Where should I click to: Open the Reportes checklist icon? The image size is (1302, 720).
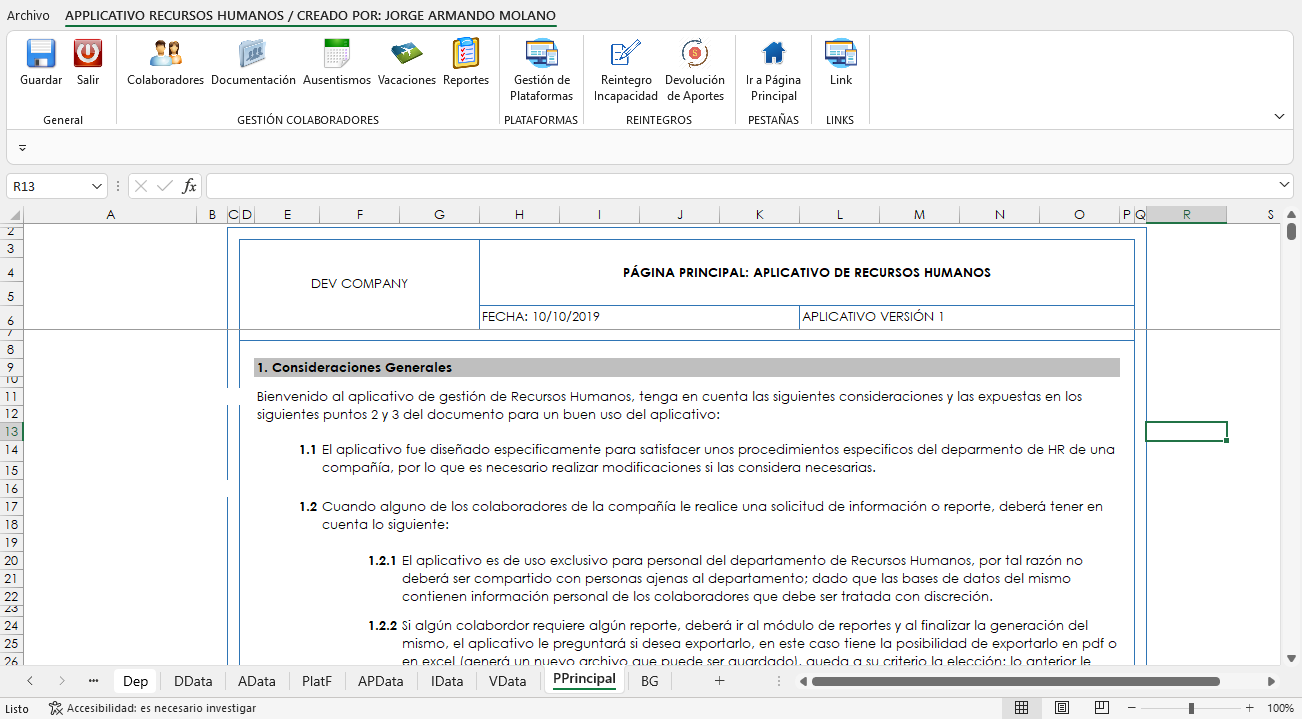466,53
